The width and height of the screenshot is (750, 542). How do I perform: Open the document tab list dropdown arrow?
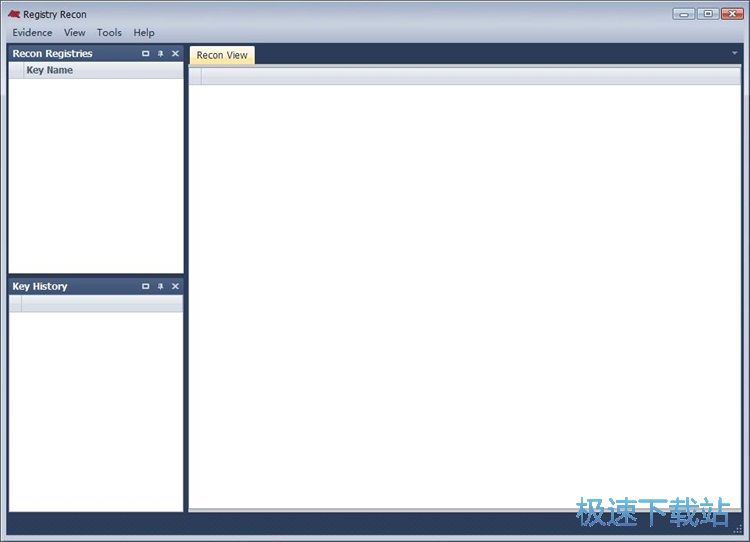click(x=735, y=53)
